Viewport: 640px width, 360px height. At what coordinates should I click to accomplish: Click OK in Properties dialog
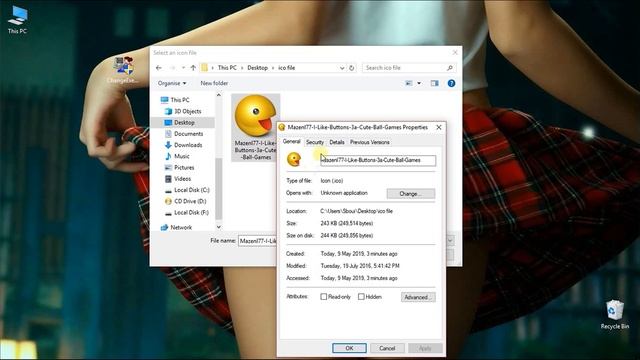point(349,348)
